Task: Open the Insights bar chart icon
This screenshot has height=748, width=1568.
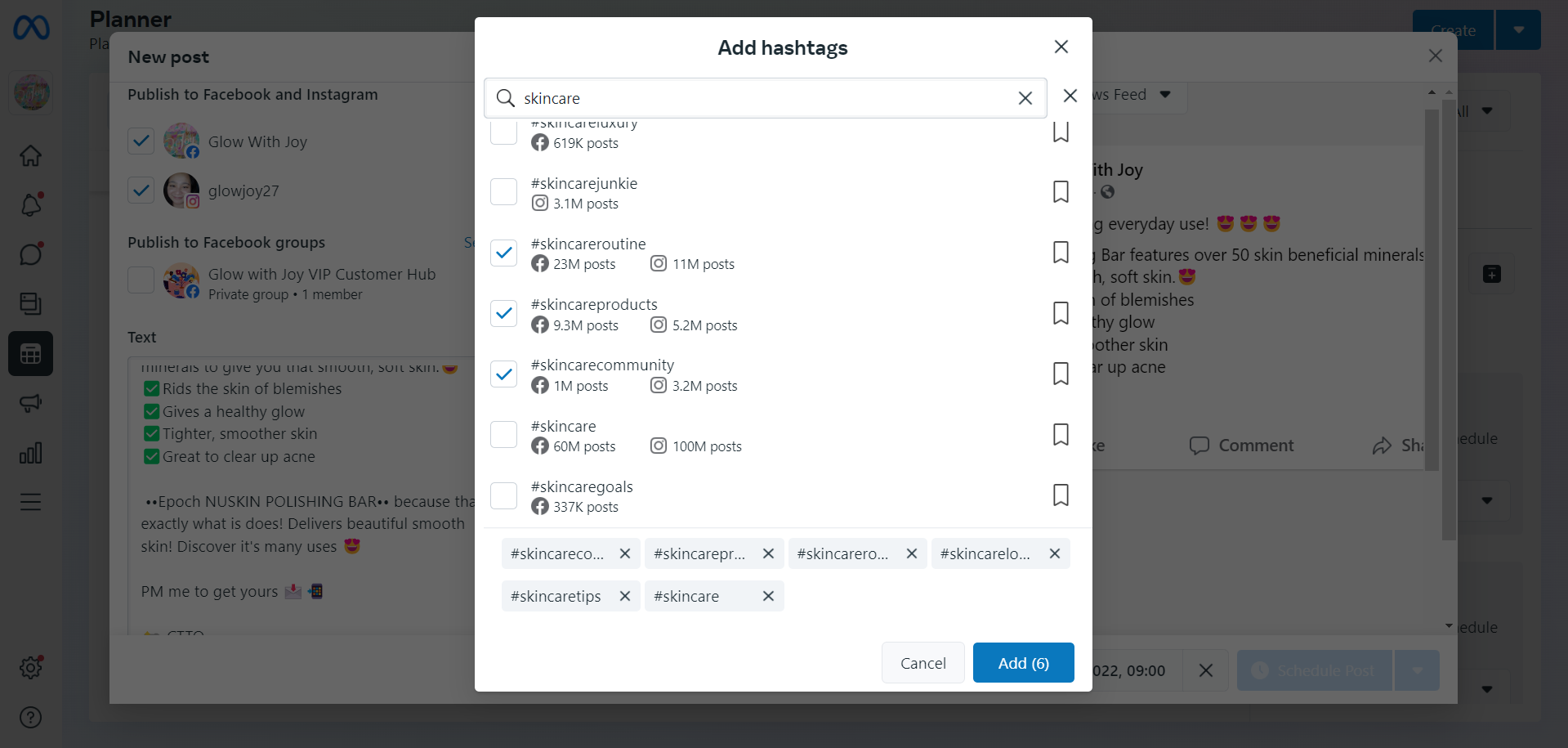Action: click(31, 453)
